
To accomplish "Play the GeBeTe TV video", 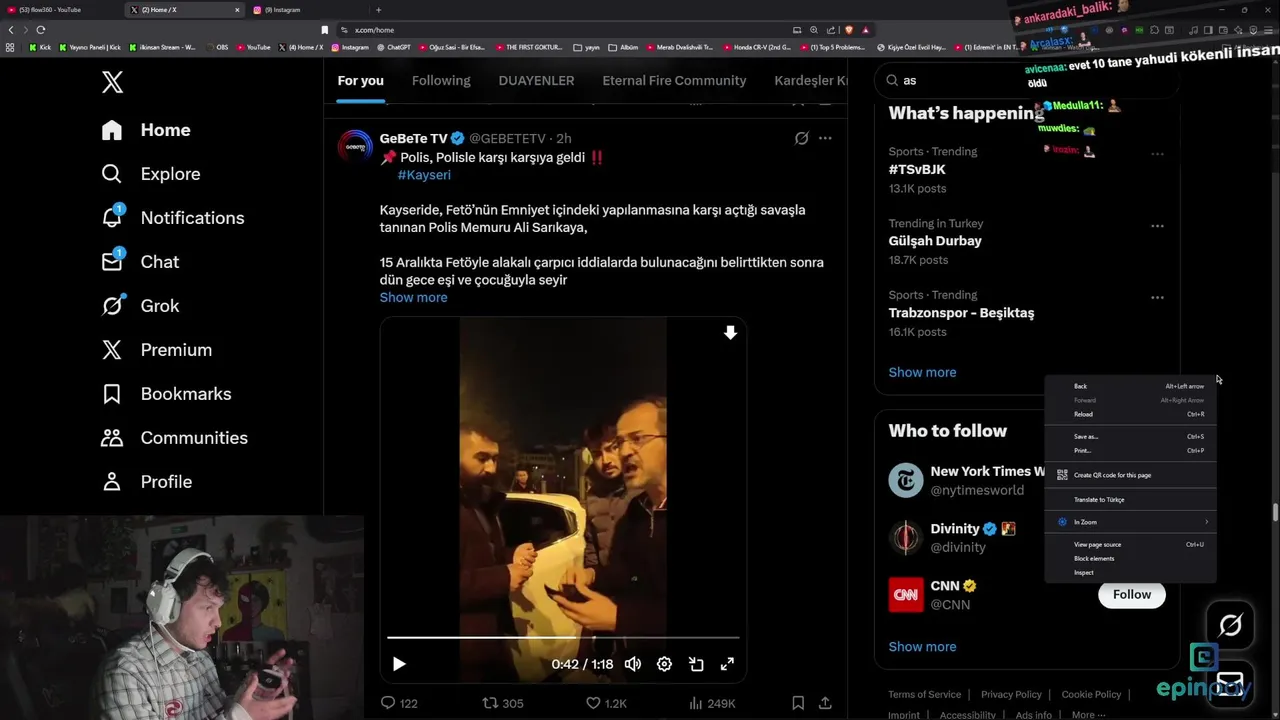I will (x=399, y=664).
